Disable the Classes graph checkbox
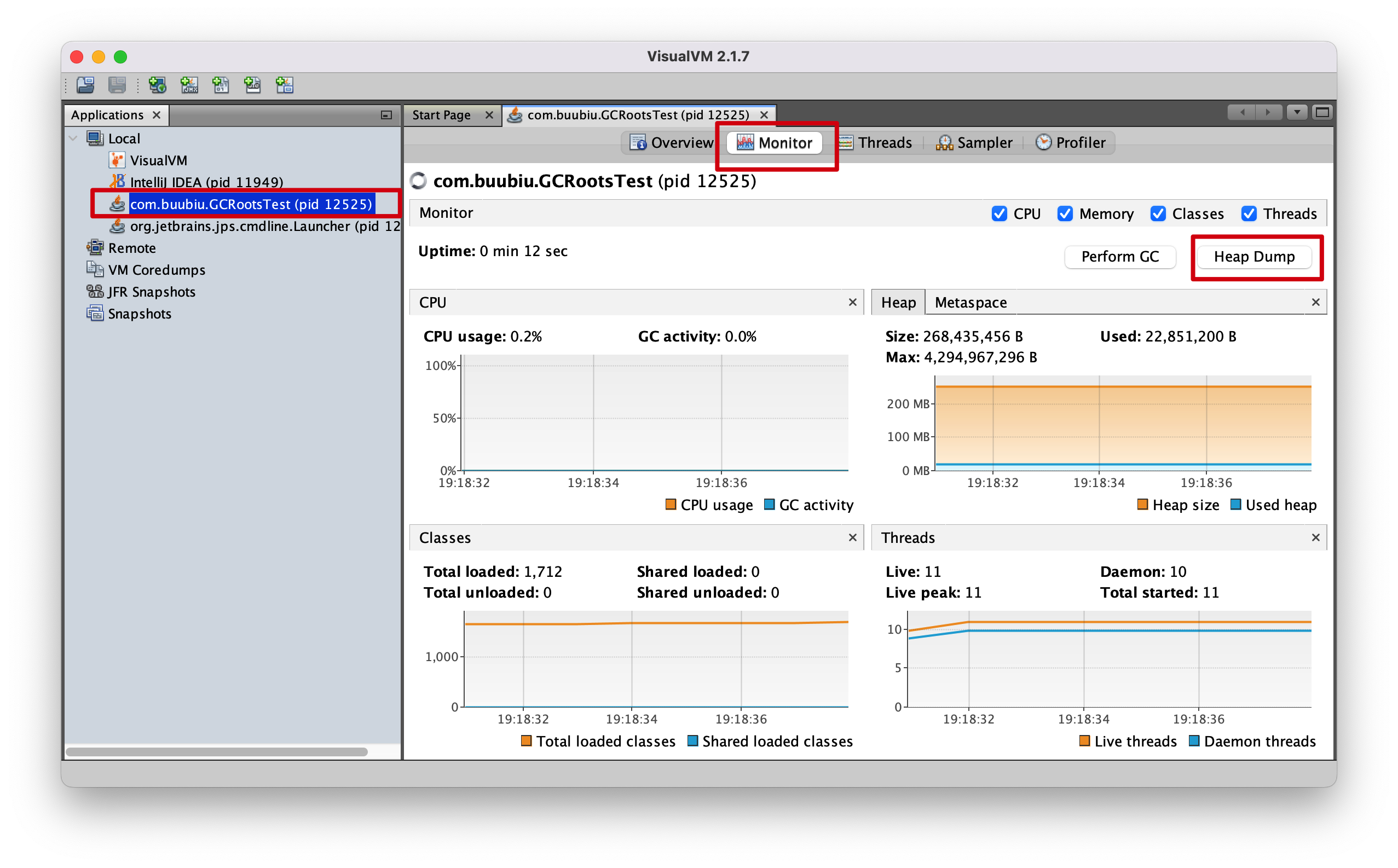Viewport: 1398px width, 868px height. [x=1158, y=213]
